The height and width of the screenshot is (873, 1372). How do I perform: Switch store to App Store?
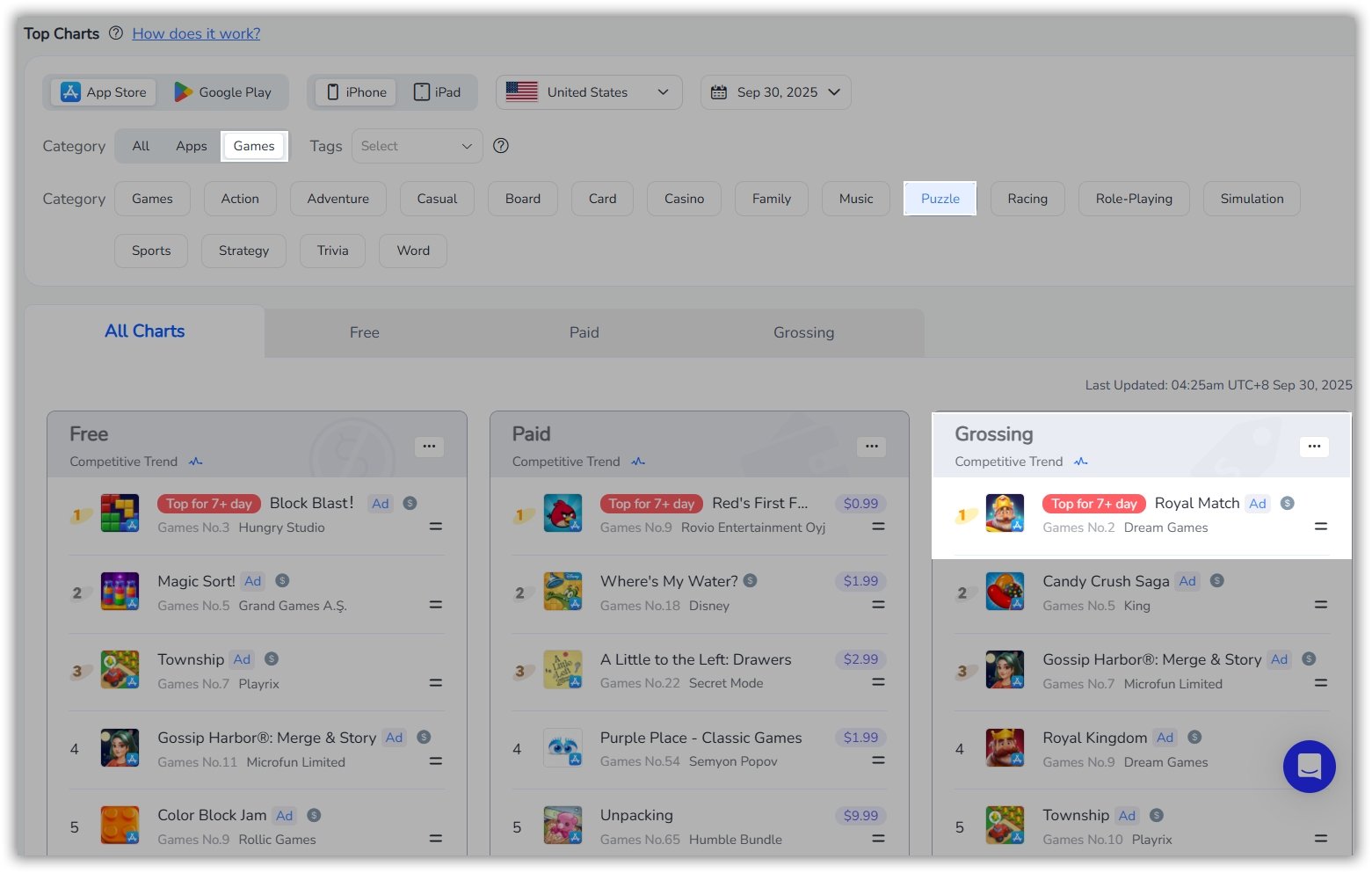104,92
